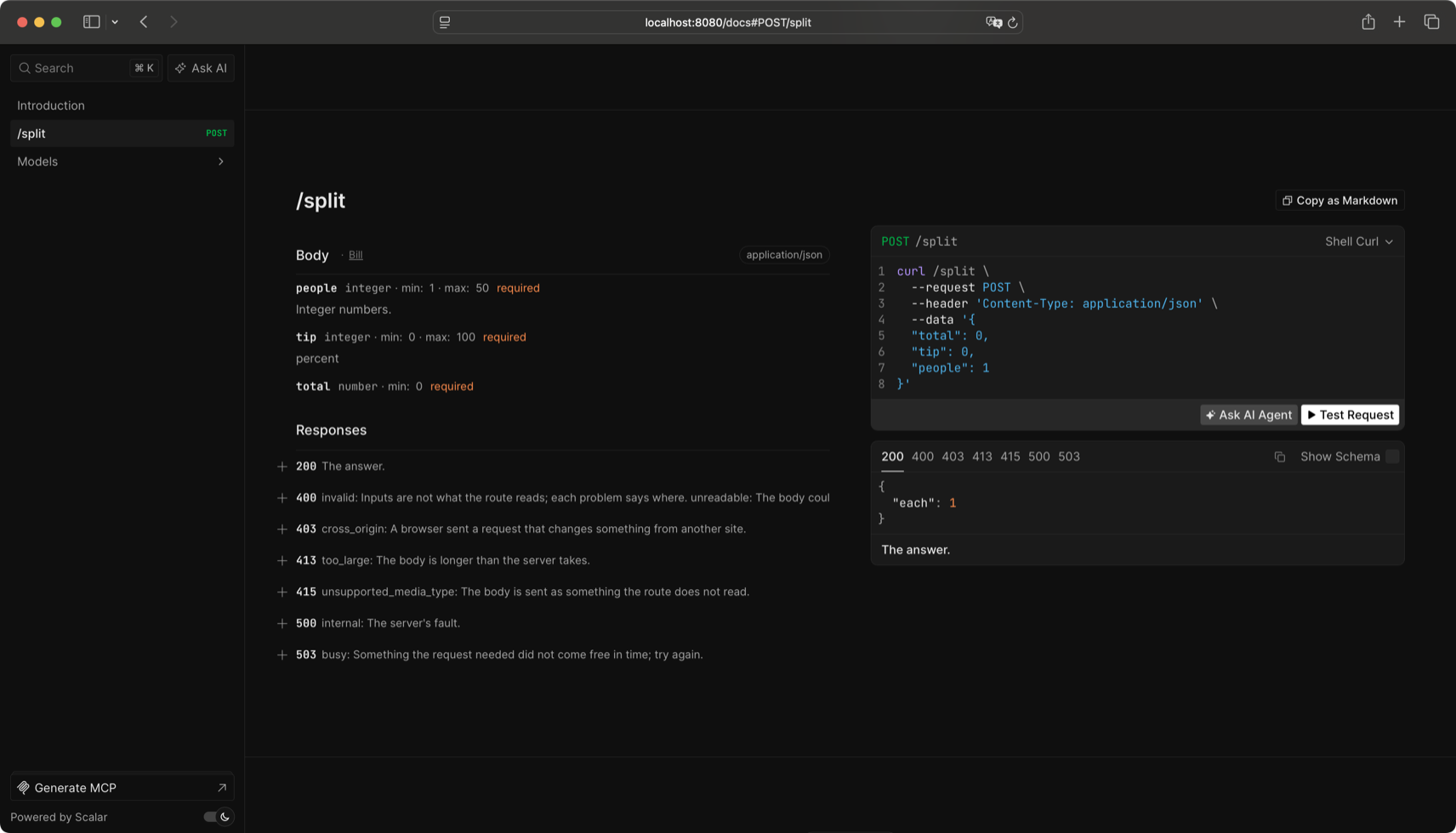
Task: Switch to the 503 response tab
Action: click(x=1069, y=456)
